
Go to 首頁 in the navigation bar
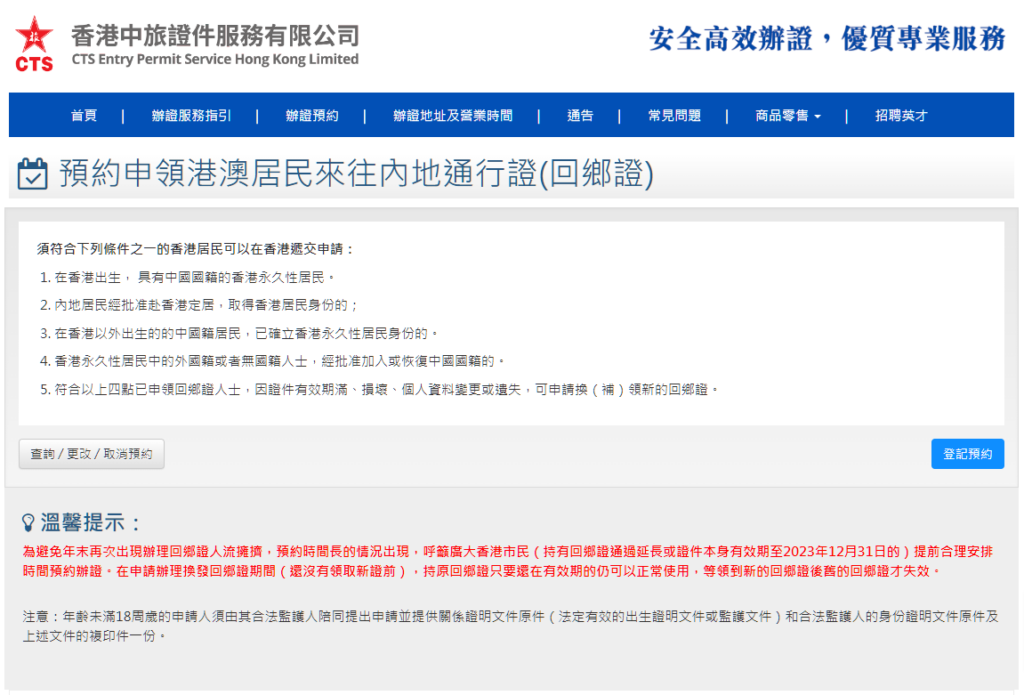(84, 116)
